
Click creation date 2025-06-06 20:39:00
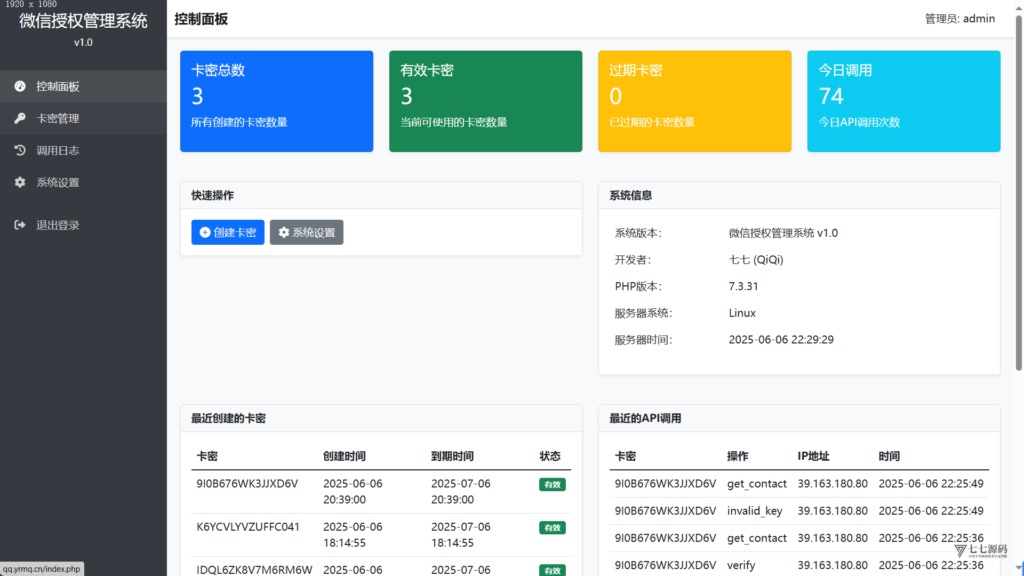click(x=353, y=492)
